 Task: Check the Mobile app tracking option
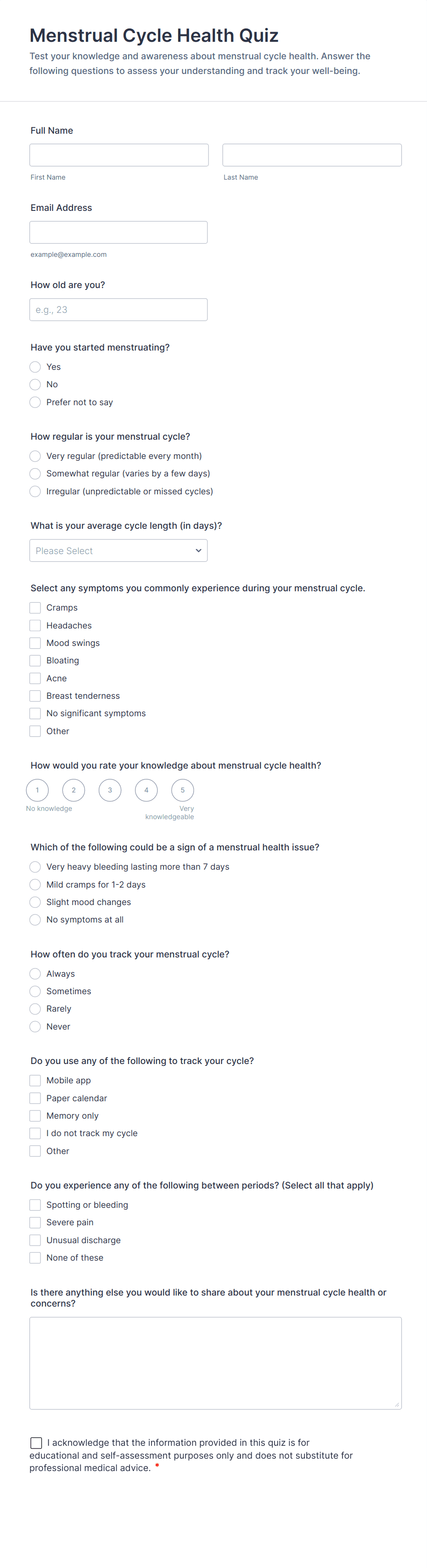35,1081
